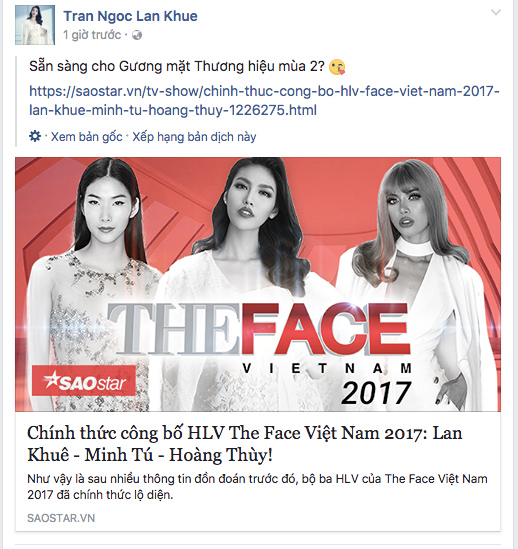Open the saostar.vn article URL in post
The image size is (518, 549).
(264, 101)
